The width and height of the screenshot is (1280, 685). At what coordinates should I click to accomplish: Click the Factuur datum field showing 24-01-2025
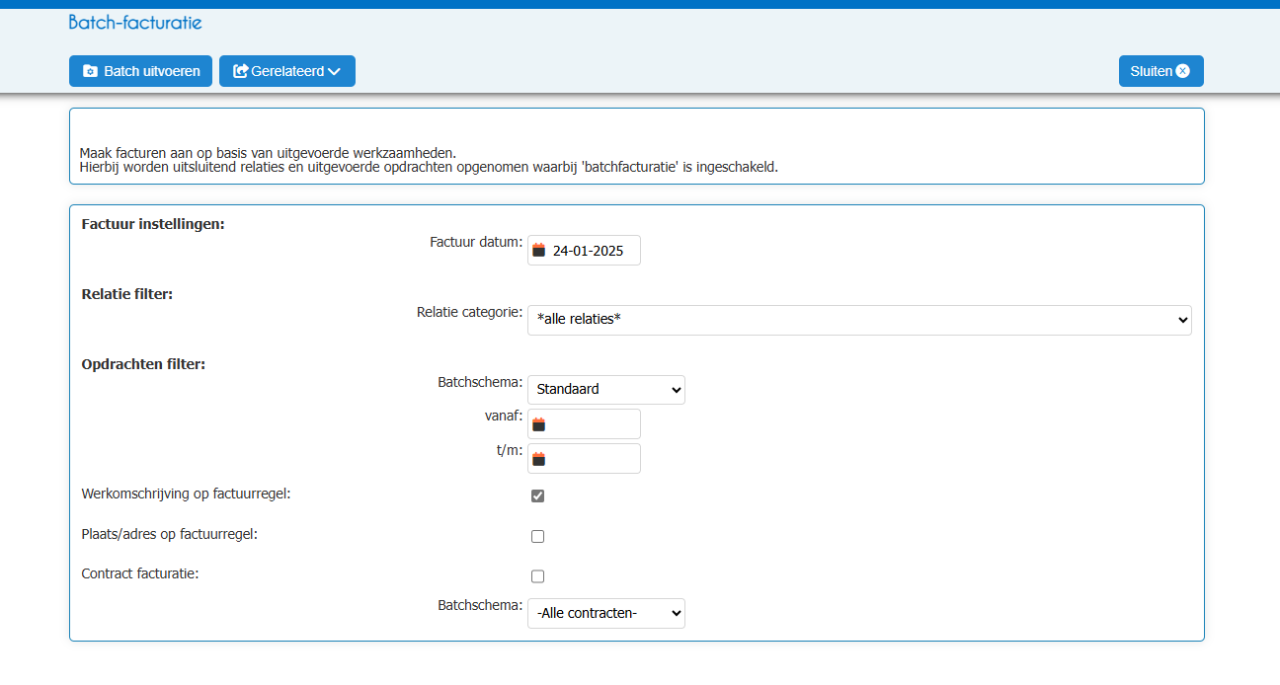(584, 250)
